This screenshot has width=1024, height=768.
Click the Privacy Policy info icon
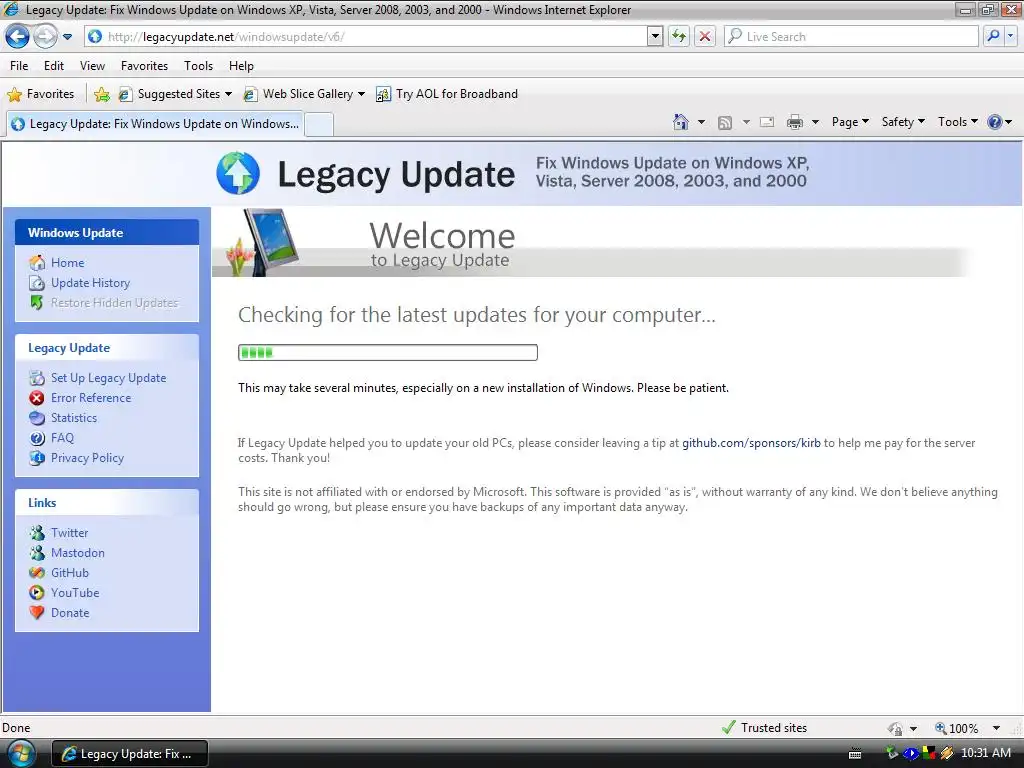[37, 458]
